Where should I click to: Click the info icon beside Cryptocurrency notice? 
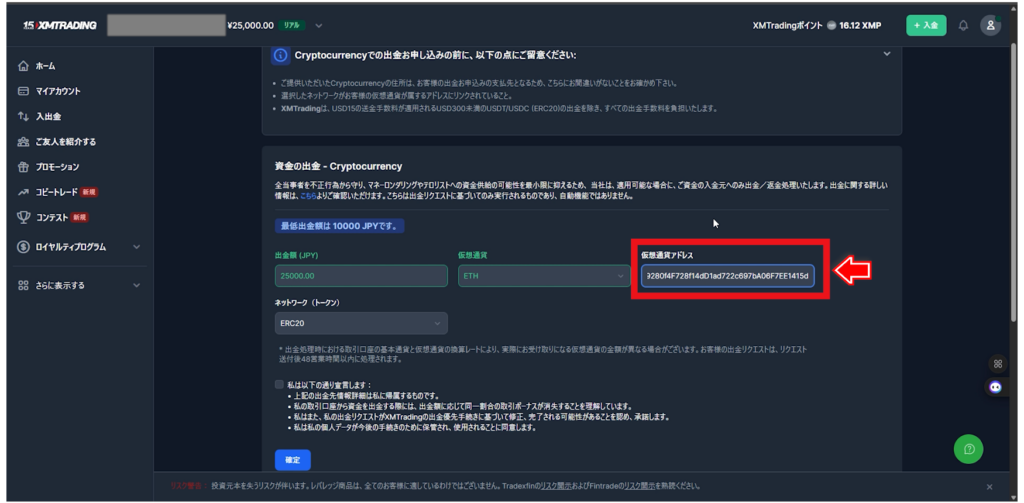point(281,55)
